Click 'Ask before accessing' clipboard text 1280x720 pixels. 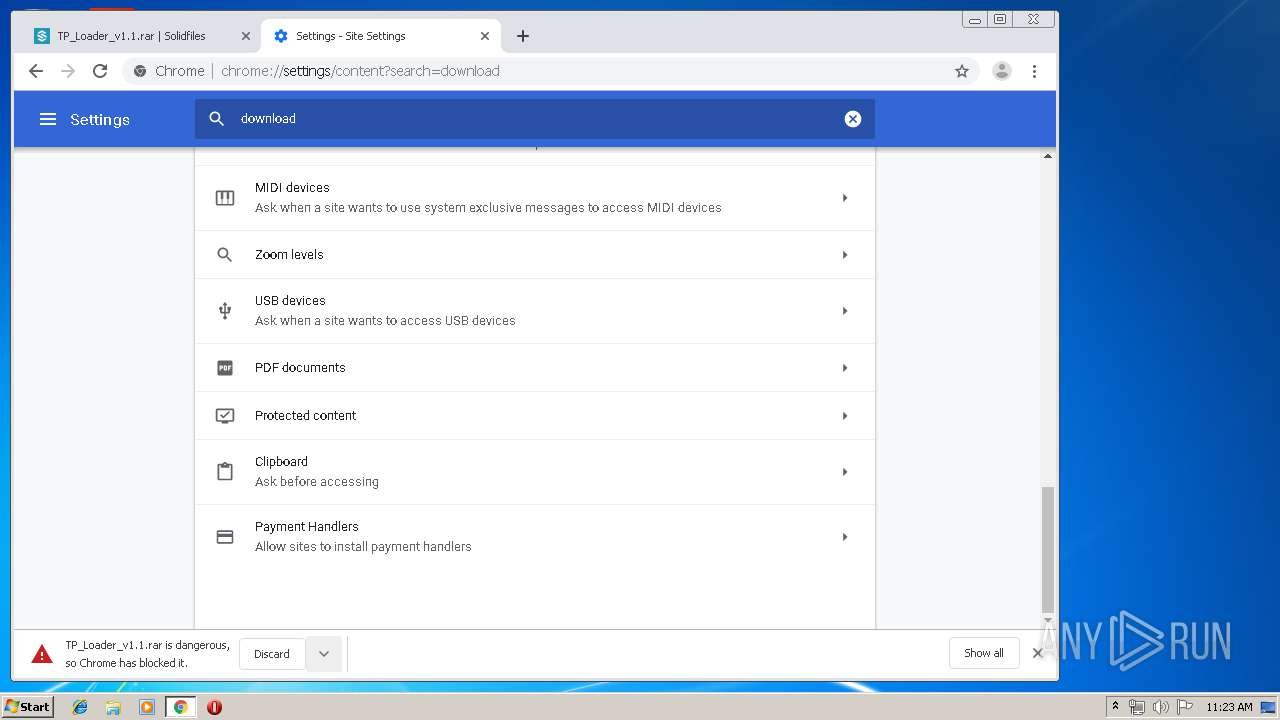(x=317, y=482)
